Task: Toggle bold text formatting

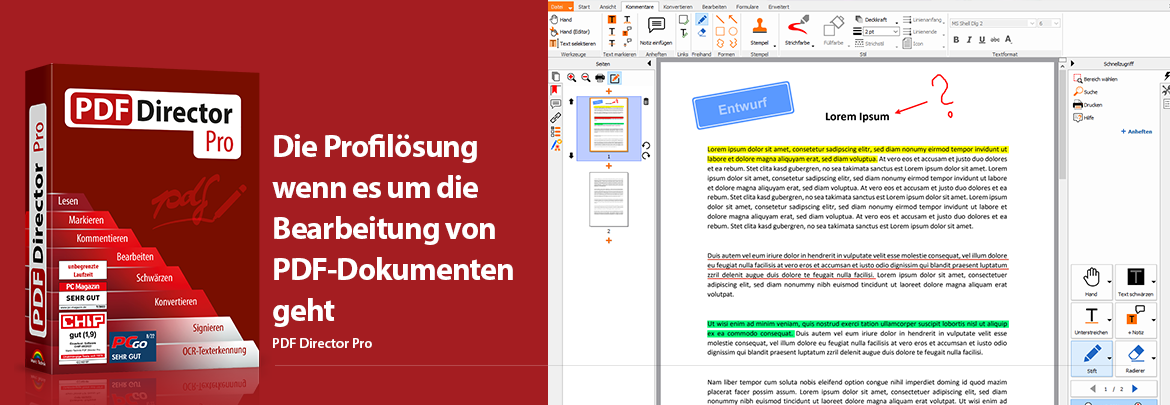Action: 955,40
